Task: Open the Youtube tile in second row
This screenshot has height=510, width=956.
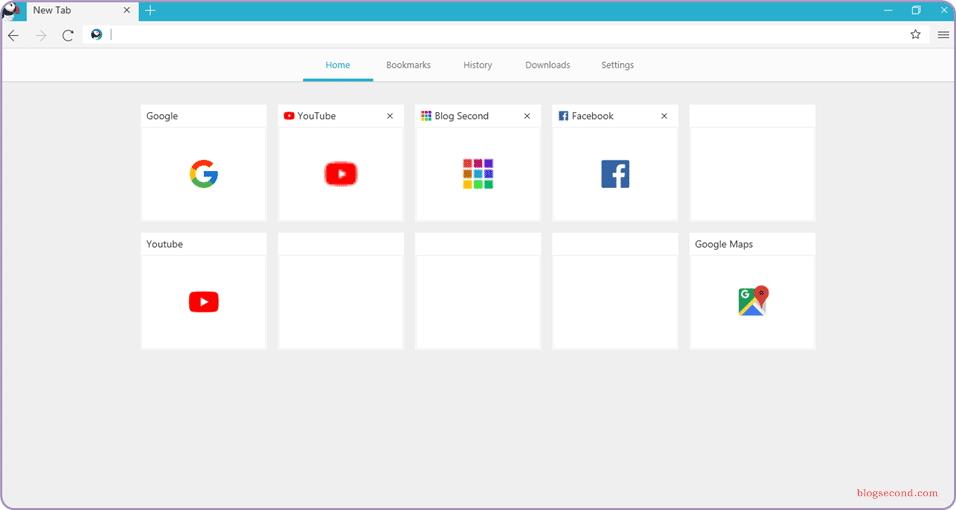Action: pyautogui.click(x=204, y=290)
